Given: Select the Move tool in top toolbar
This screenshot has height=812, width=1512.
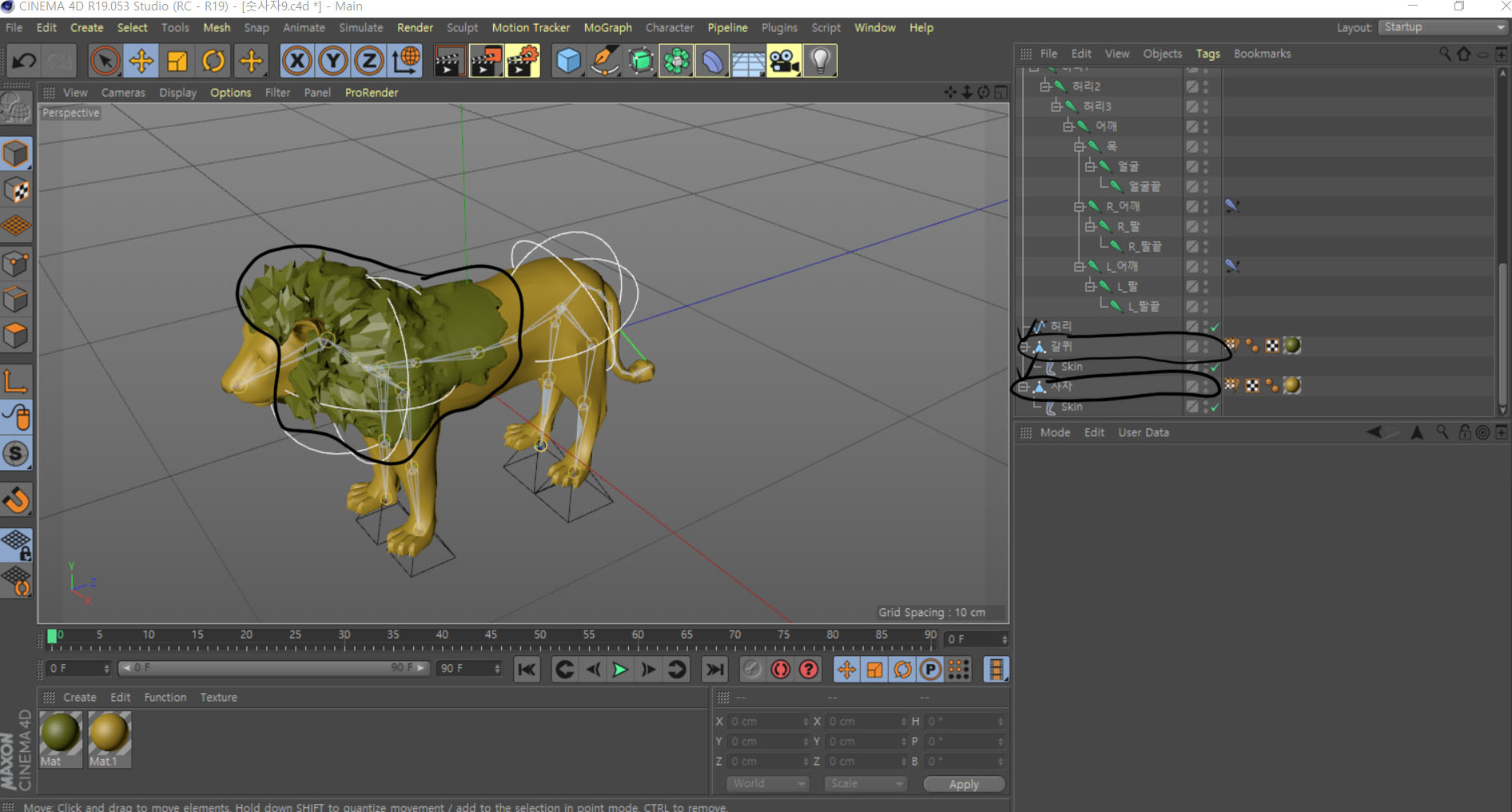Looking at the screenshot, I should (141, 61).
